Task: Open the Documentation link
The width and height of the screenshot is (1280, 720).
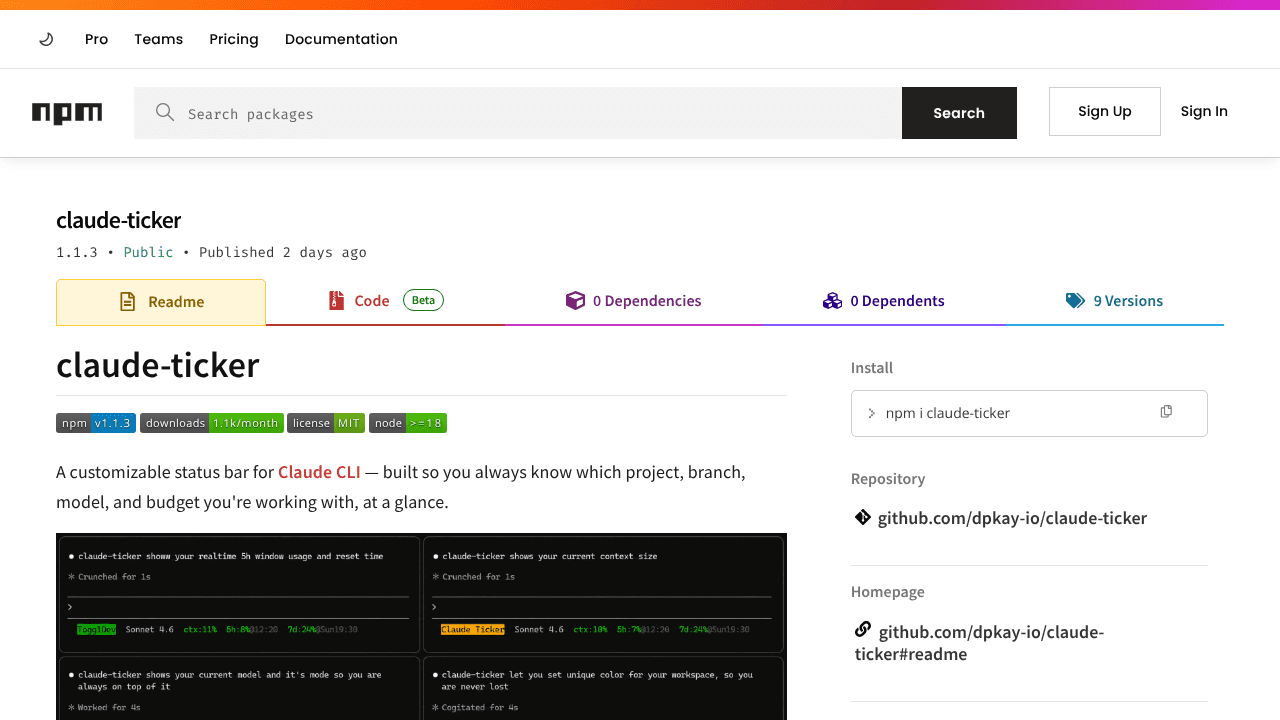Action: [x=341, y=39]
